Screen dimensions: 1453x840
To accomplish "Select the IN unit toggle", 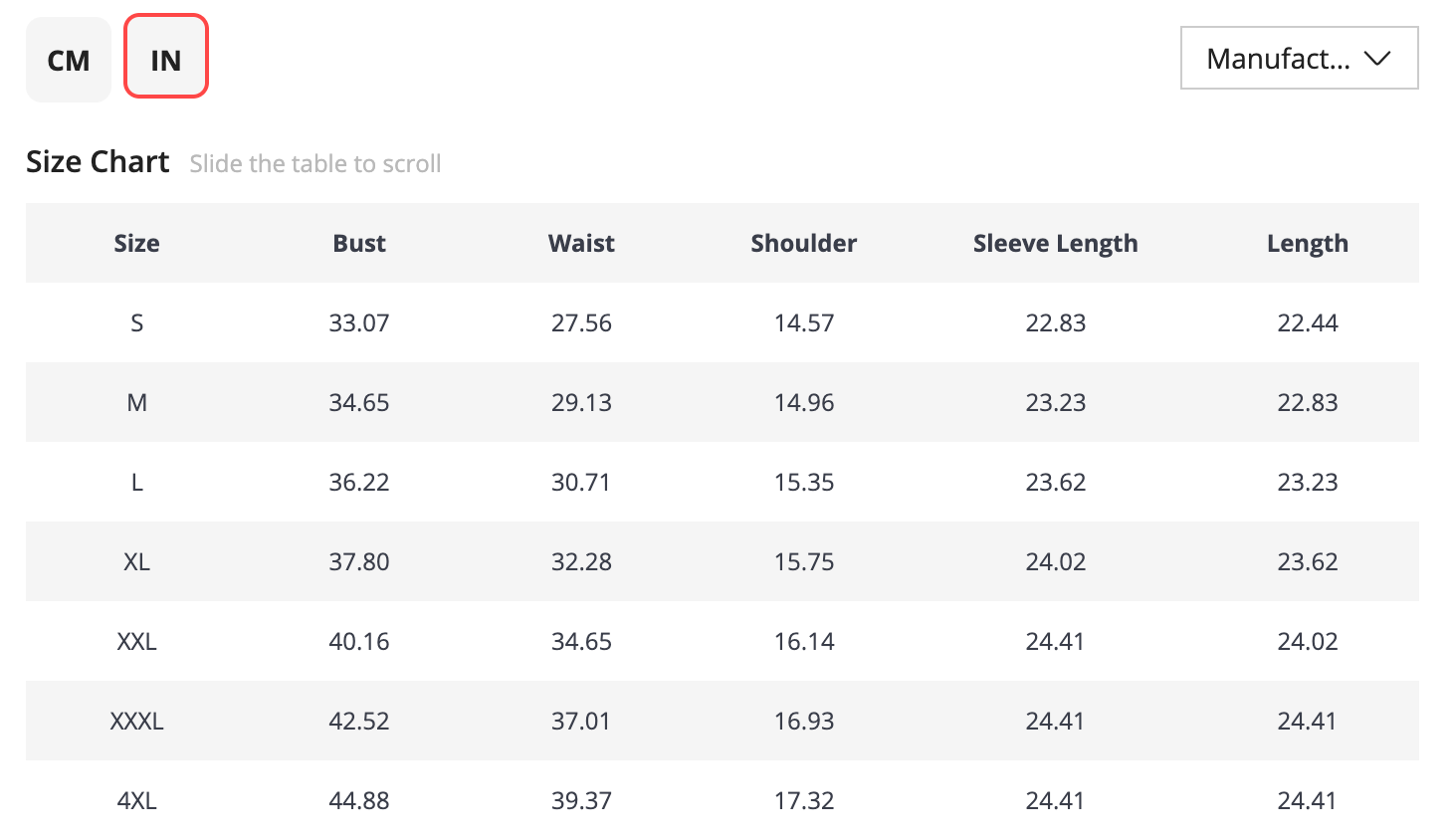I will pyautogui.click(x=166, y=58).
